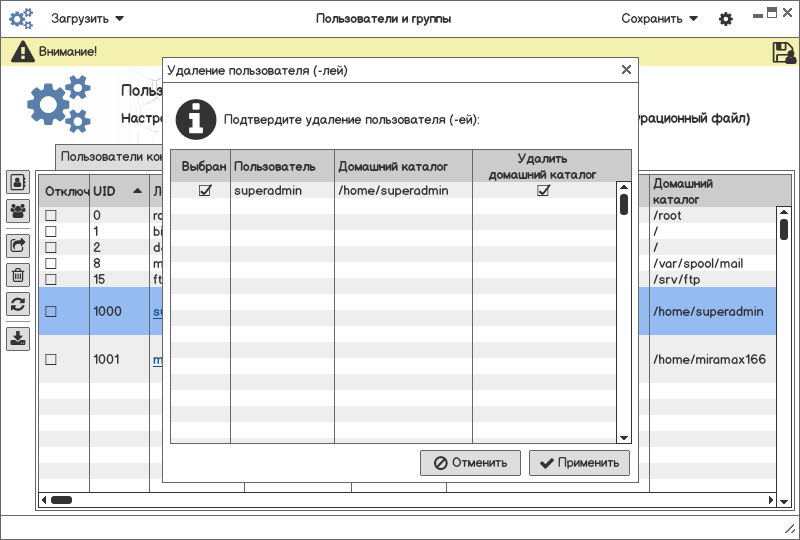Check the disabled checkbox for UID 1001
The height and width of the screenshot is (540, 800).
pos(51,360)
